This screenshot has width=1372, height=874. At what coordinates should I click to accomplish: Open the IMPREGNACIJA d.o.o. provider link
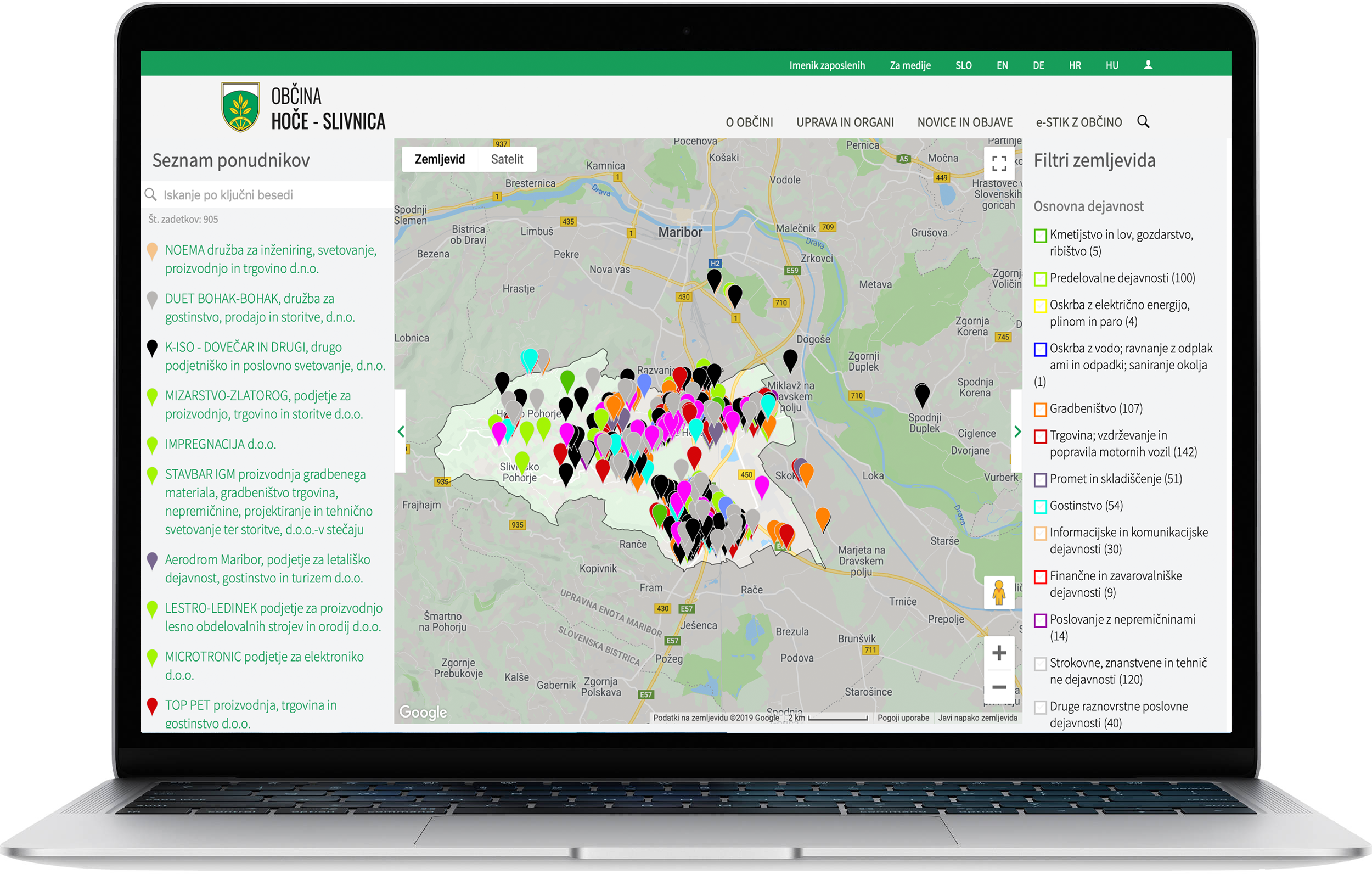pos(220,444)
